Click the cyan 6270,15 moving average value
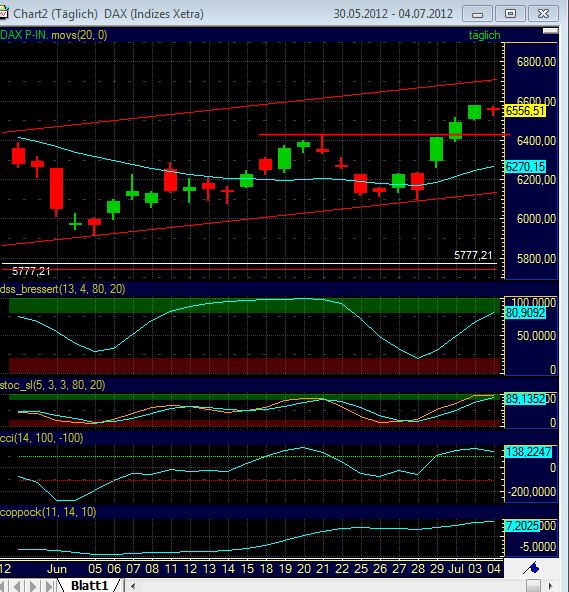This screenshot has height=592, width=569. click(525, 166)
